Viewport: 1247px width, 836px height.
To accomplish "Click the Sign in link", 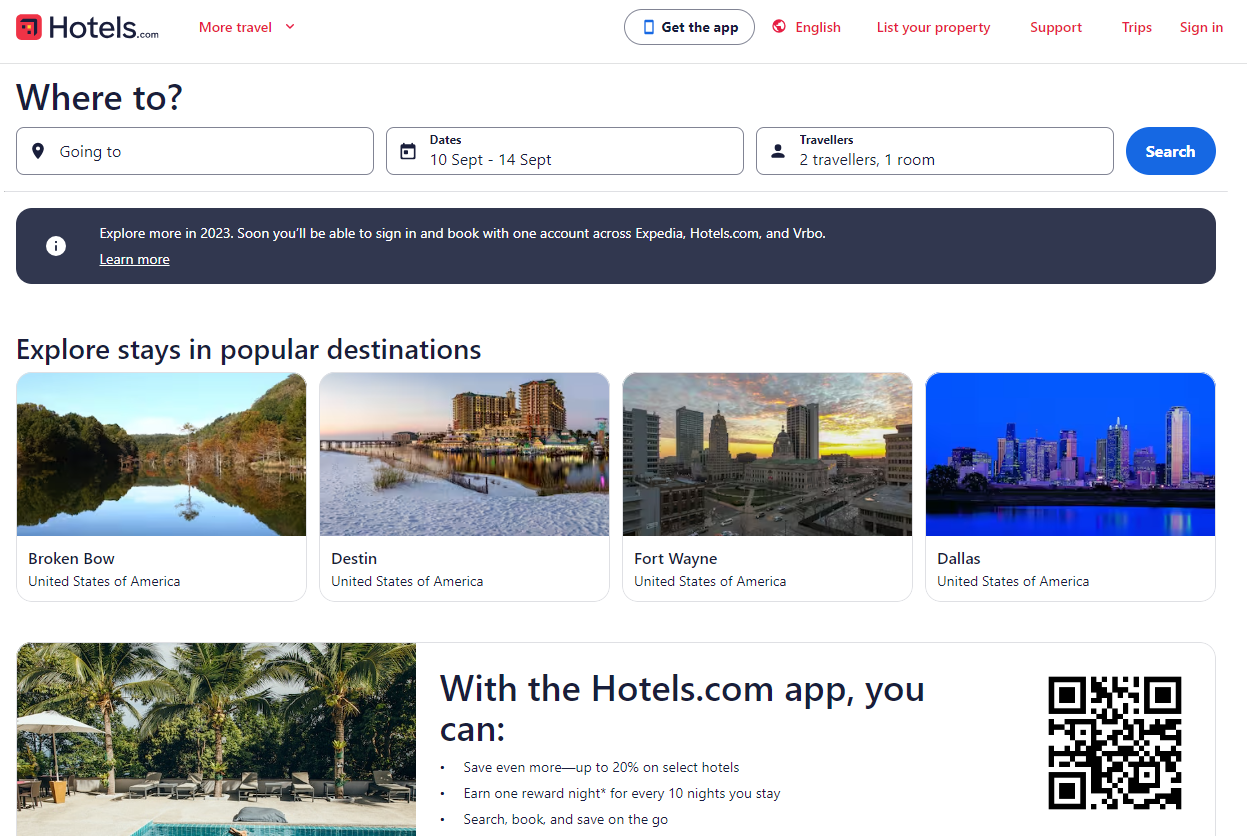I will (1201, 27).
